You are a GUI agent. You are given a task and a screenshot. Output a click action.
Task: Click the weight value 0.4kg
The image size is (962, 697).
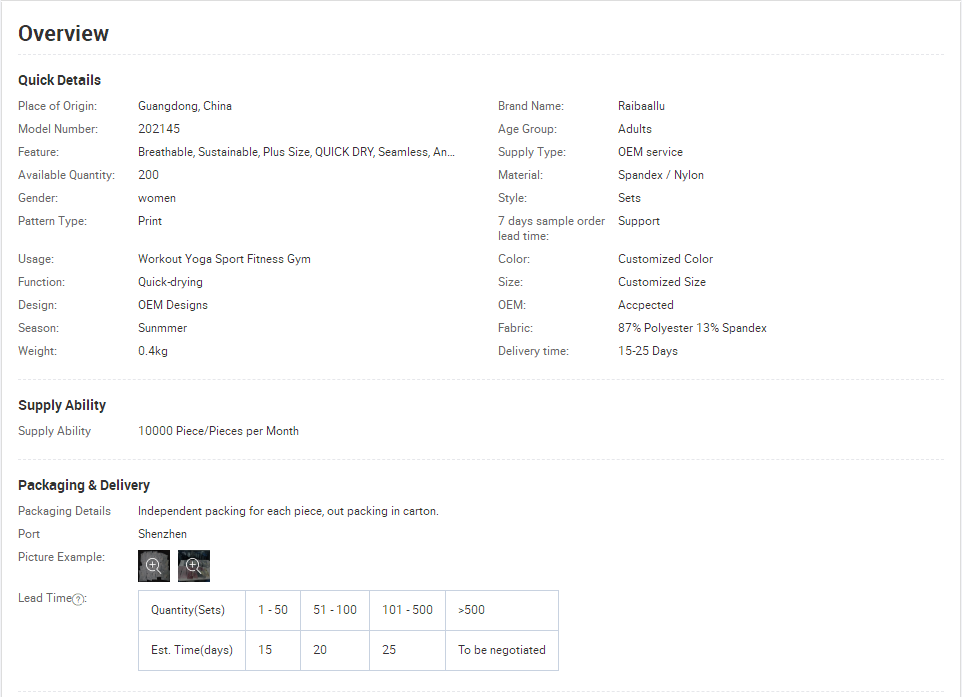coord(153,351)
